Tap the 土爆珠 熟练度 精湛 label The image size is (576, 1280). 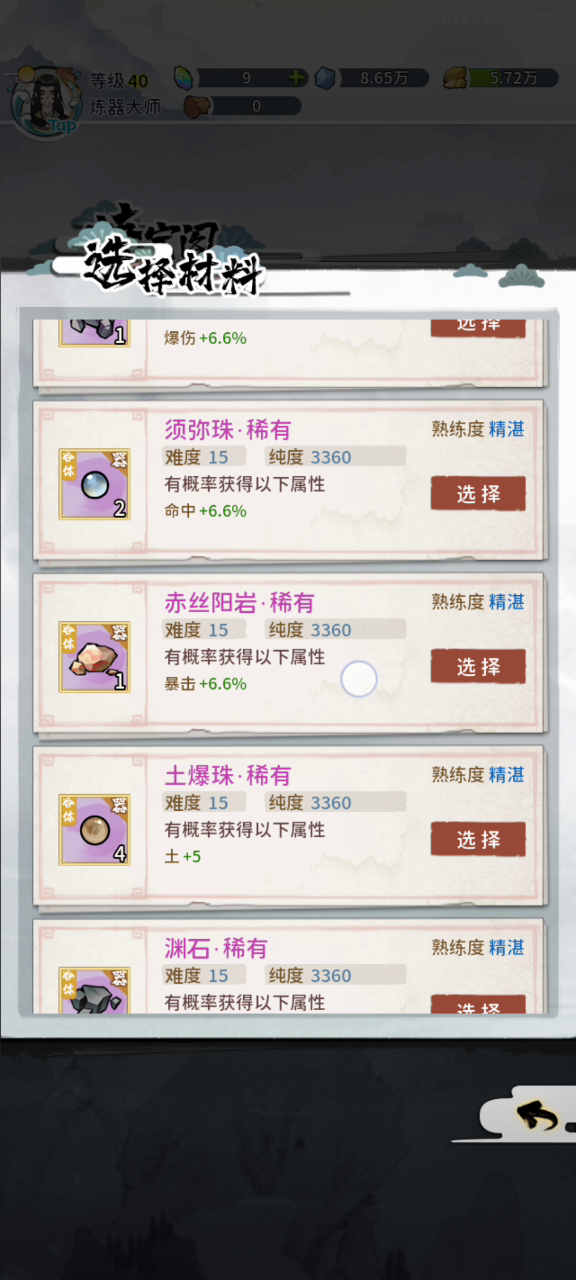[x=478, y=775]
